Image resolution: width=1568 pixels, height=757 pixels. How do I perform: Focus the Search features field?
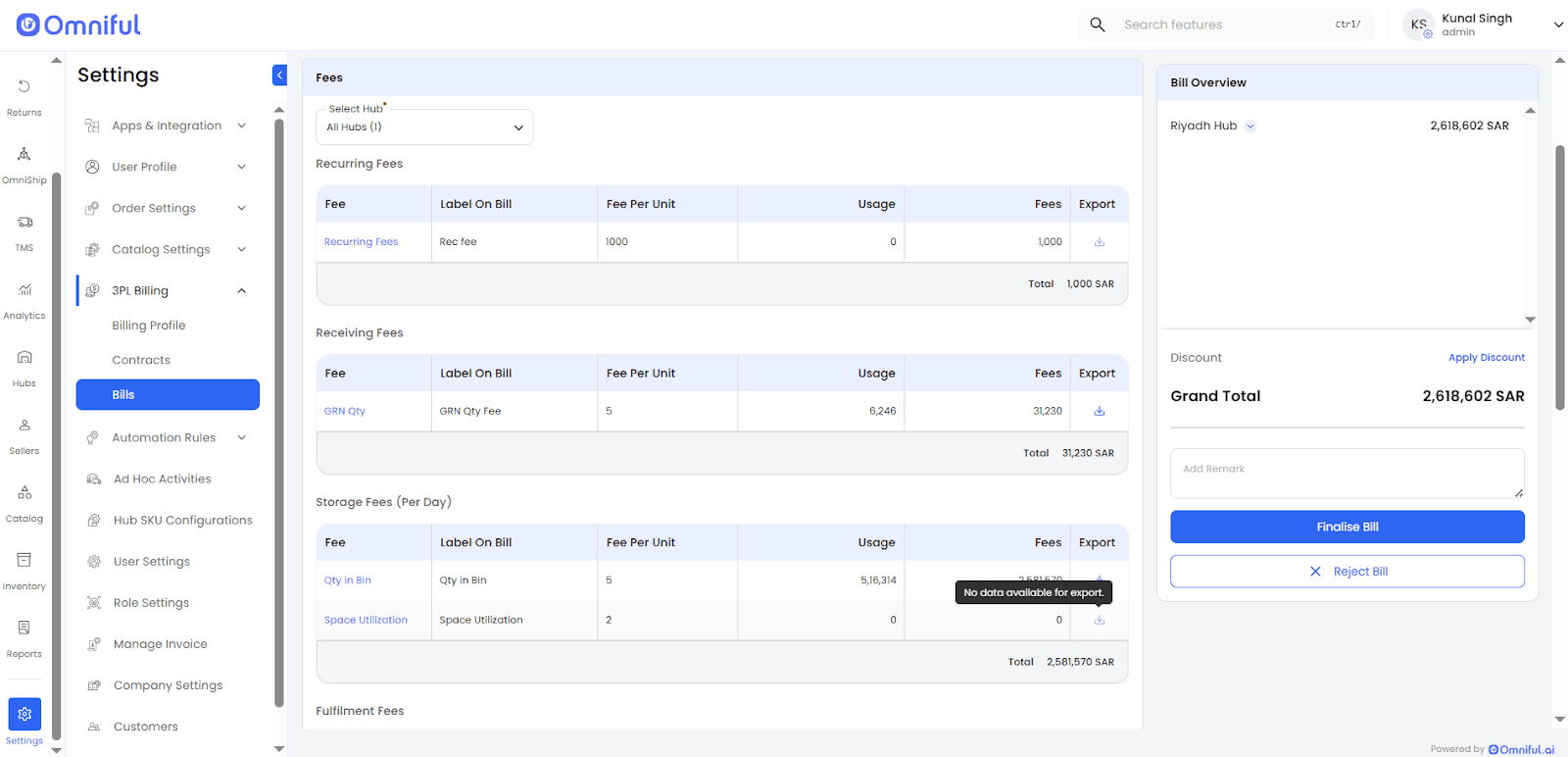pos(1225,25)
